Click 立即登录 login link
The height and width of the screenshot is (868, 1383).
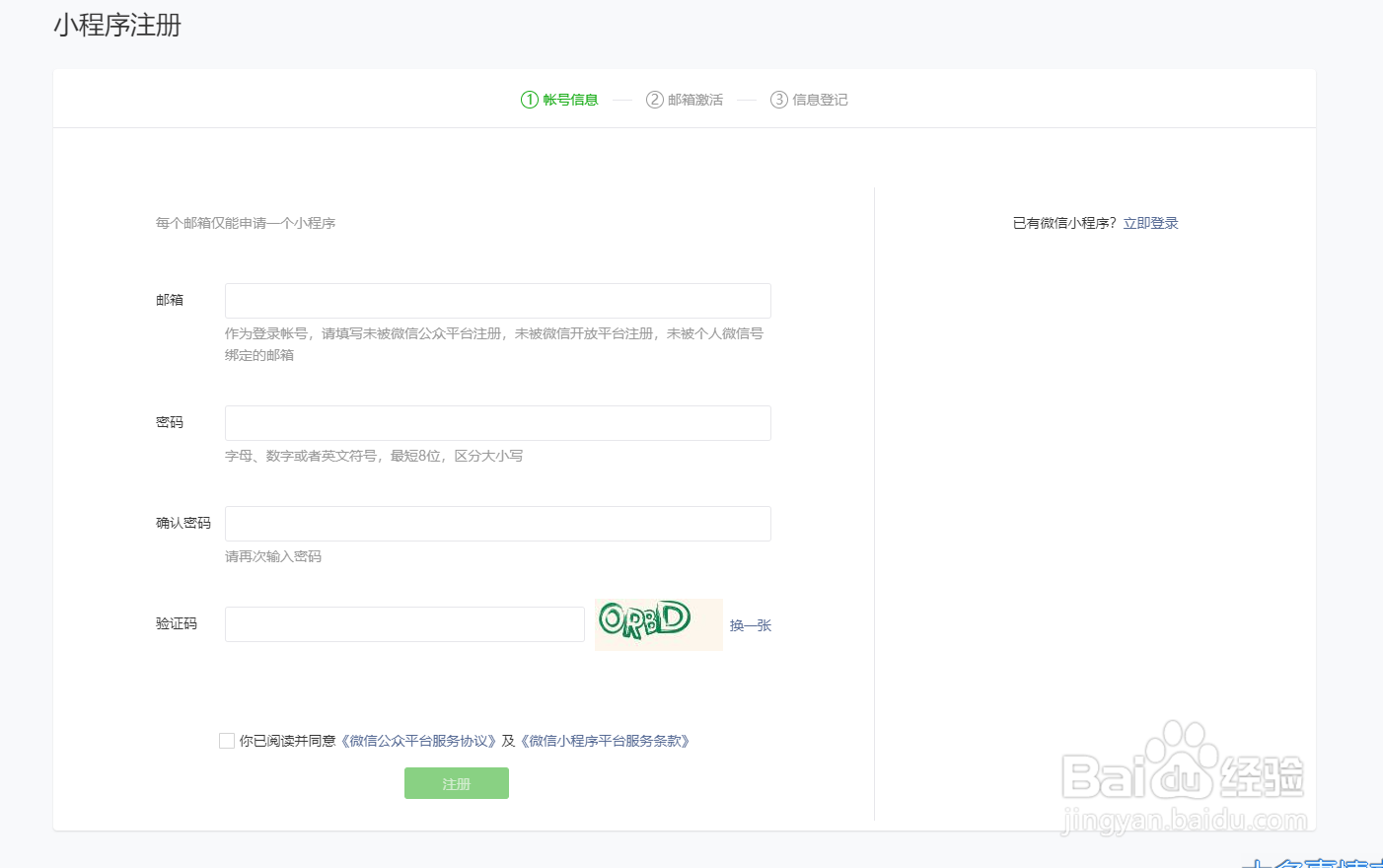click(x=1151, y=223)
